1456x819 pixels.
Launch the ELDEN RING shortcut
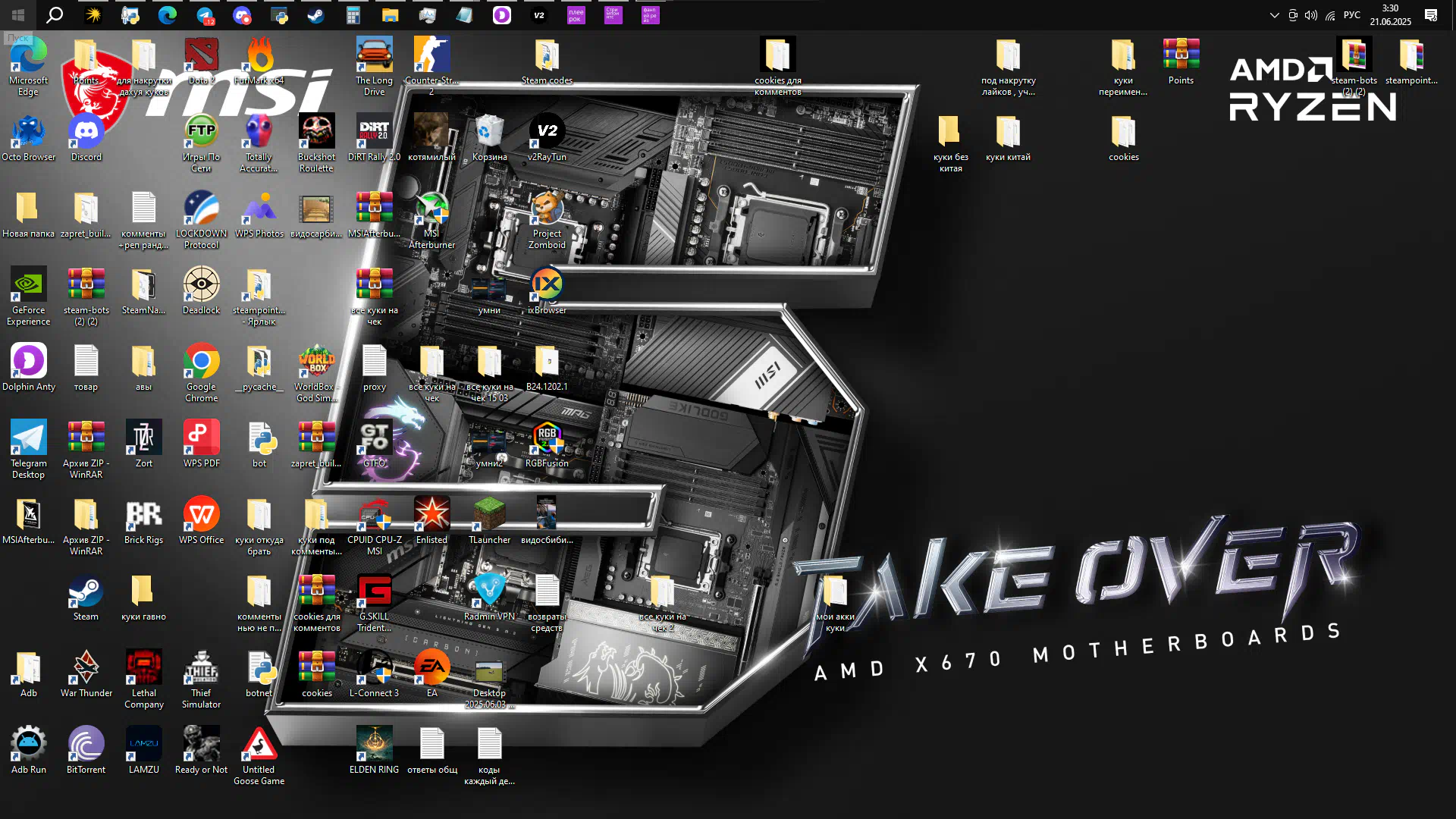(374, 750)
